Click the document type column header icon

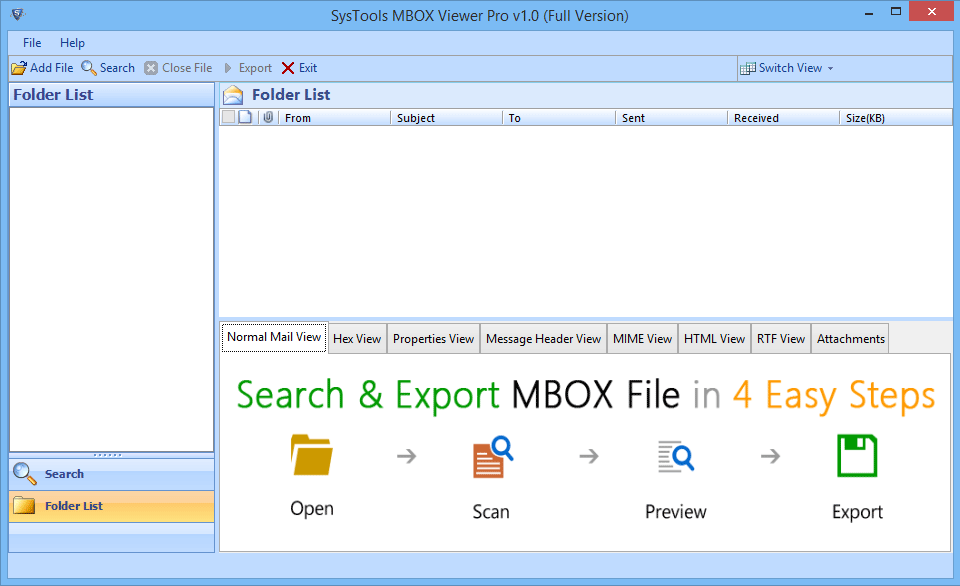pyautogui.click(x=245, y=117)
